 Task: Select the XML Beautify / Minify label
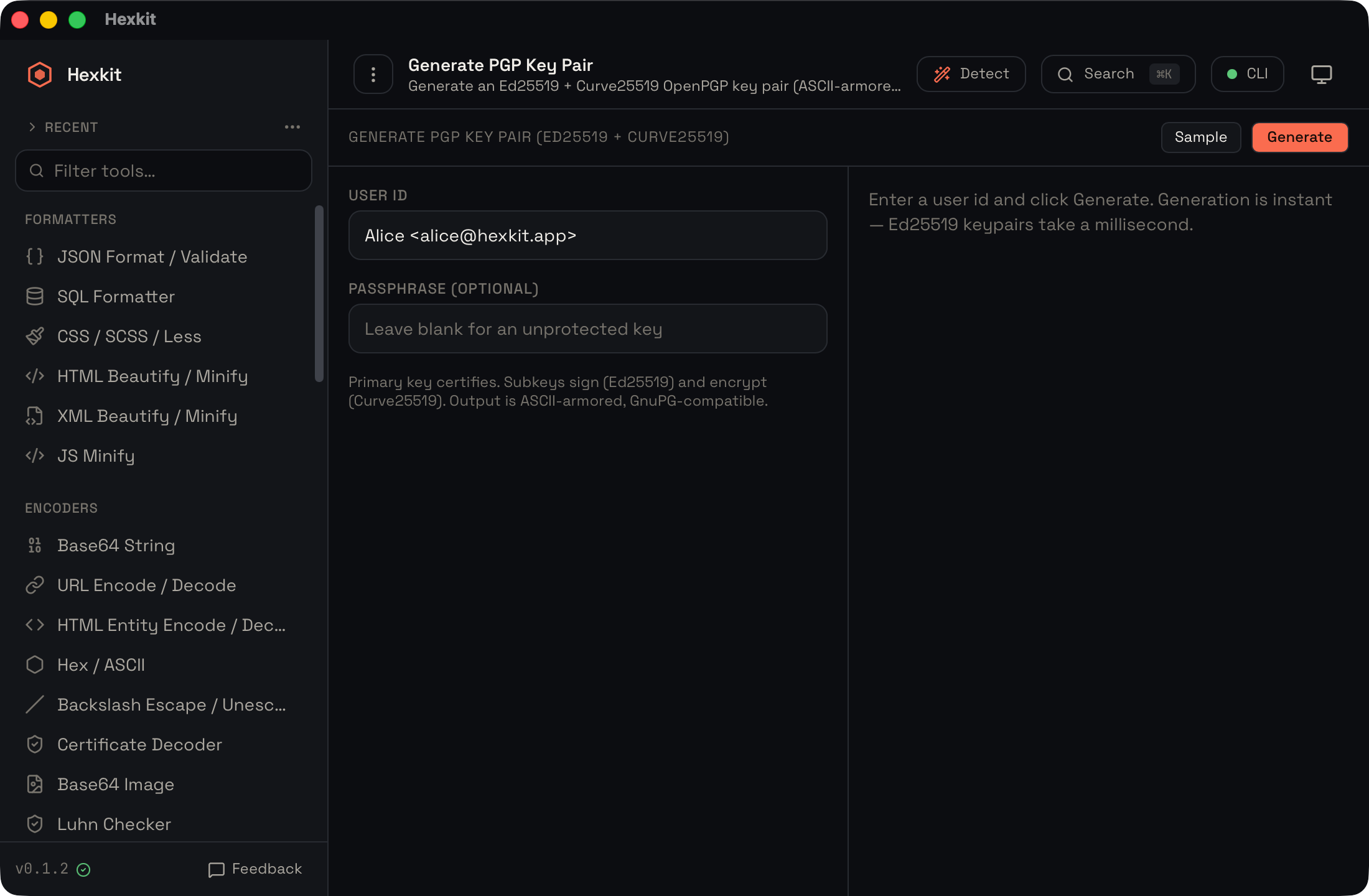(x=147, y=416)
